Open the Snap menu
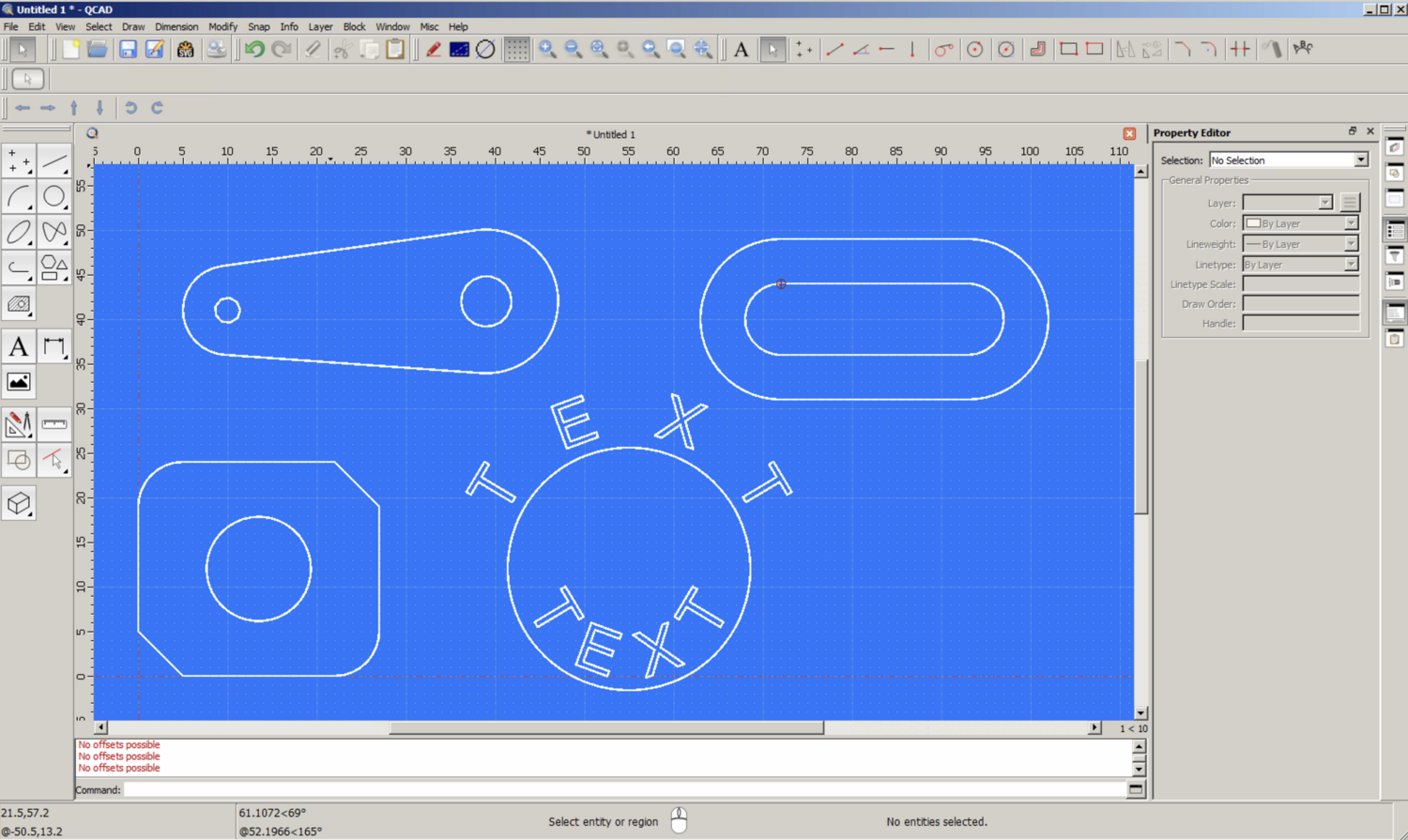1408x840 pixels. click(259, 26)
